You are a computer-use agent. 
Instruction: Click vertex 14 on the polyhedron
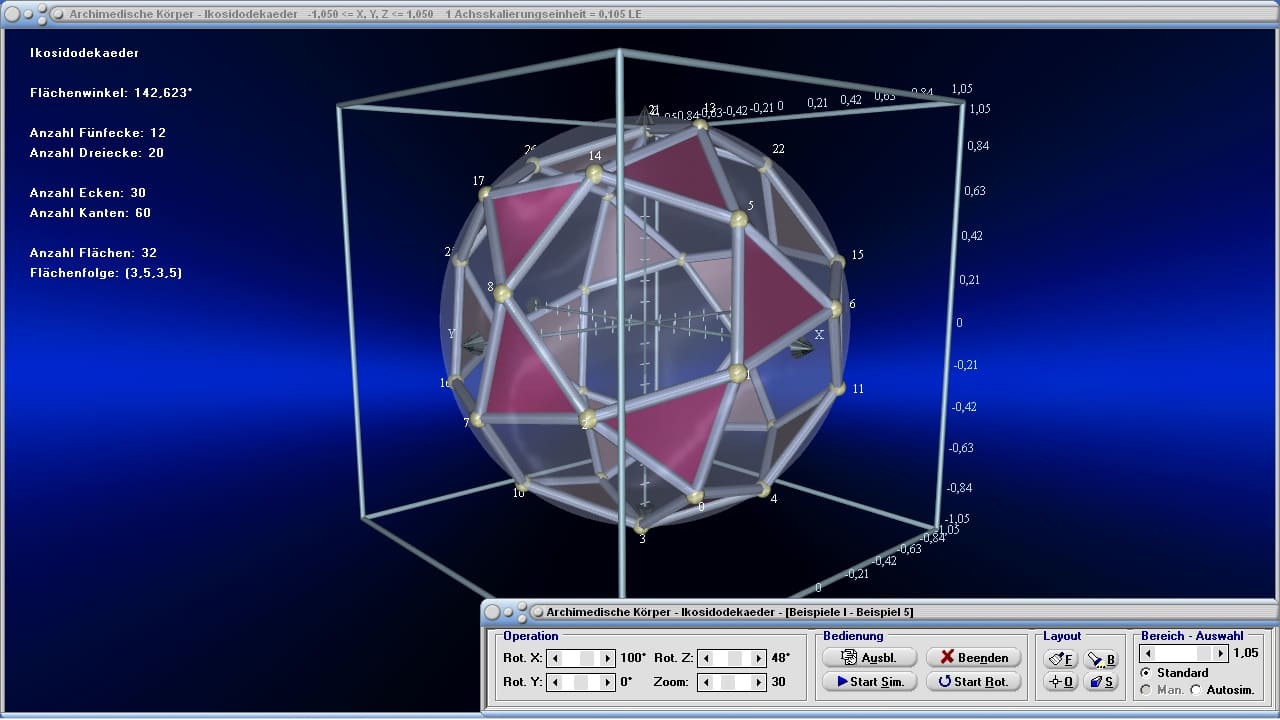pos(595,173)
